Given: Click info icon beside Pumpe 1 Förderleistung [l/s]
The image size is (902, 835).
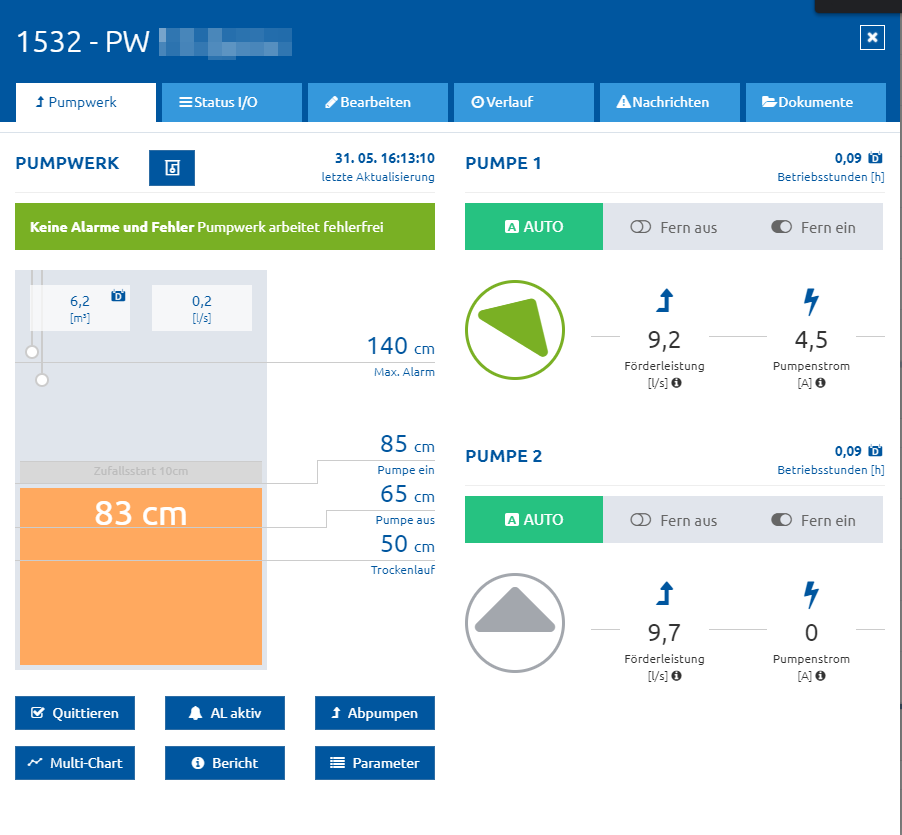Looking at the screenshot, I should [x=676, y=382].
